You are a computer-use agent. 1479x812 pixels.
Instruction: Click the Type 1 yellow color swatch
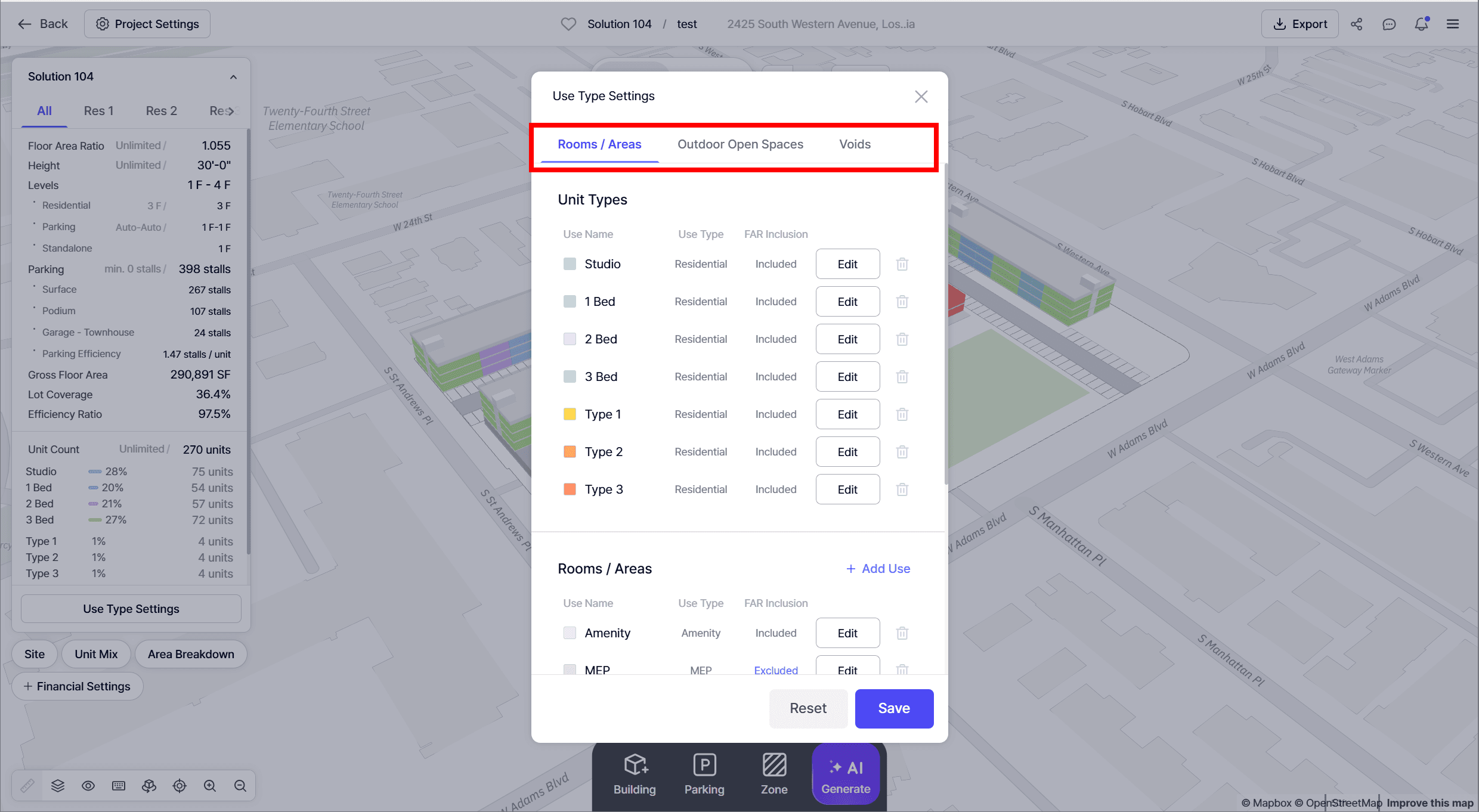(570, 414)
